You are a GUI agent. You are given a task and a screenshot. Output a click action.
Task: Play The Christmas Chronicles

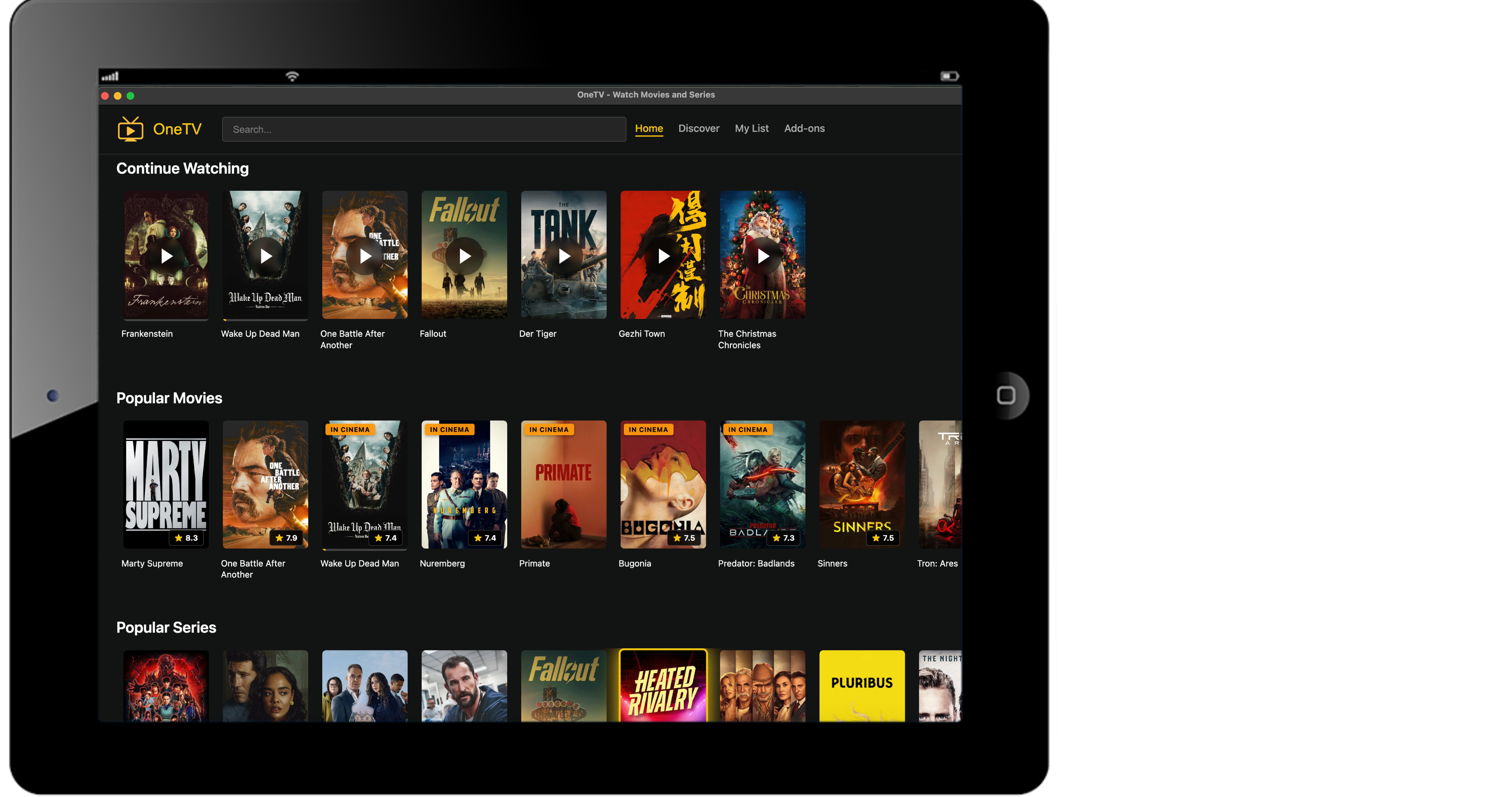click(x=762, y=256)
